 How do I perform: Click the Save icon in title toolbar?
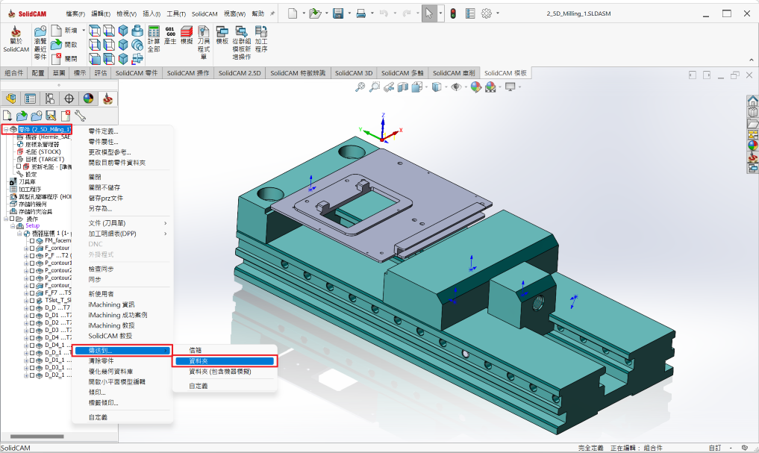click(338, 14)
